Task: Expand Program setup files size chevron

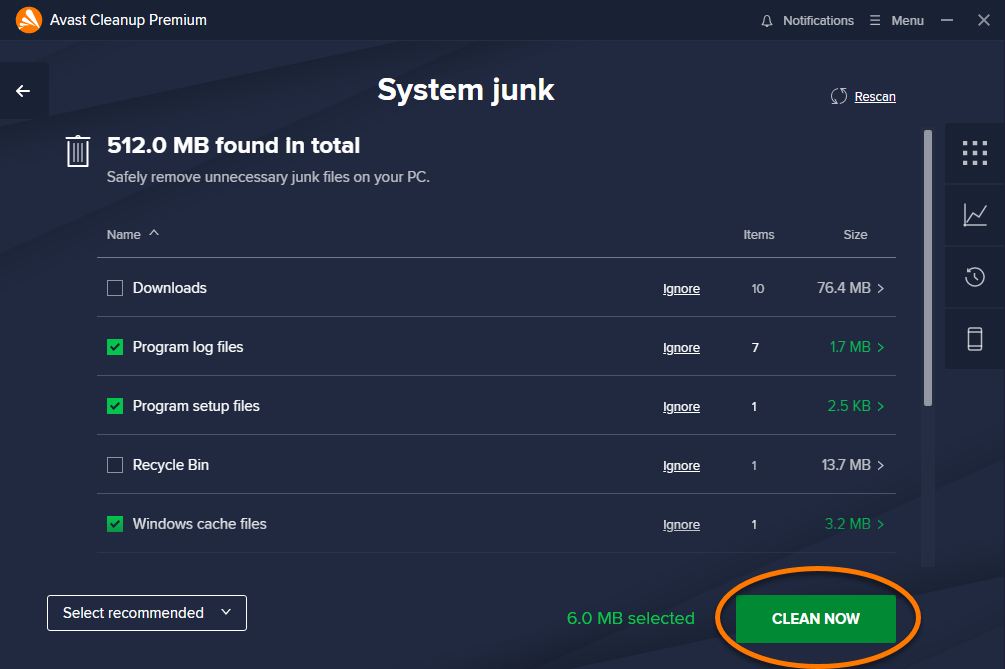Action: tap(881, 406)
